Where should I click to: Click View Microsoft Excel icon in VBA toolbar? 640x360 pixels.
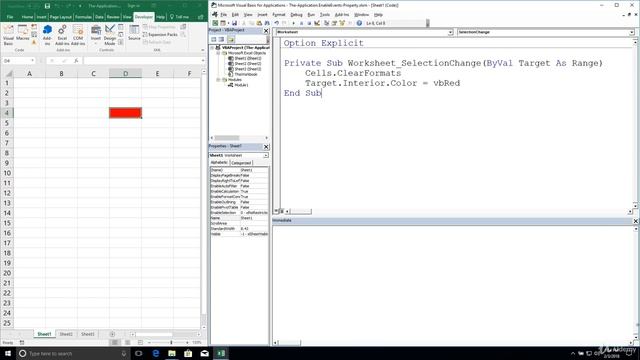[x=215, y=23]
